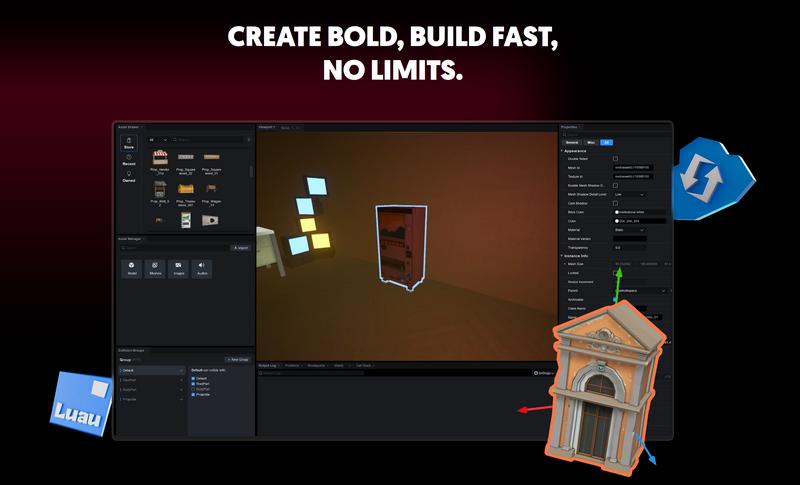
Task: Toggle the Double Sided checkbox
Action: (x=615, y=159)
